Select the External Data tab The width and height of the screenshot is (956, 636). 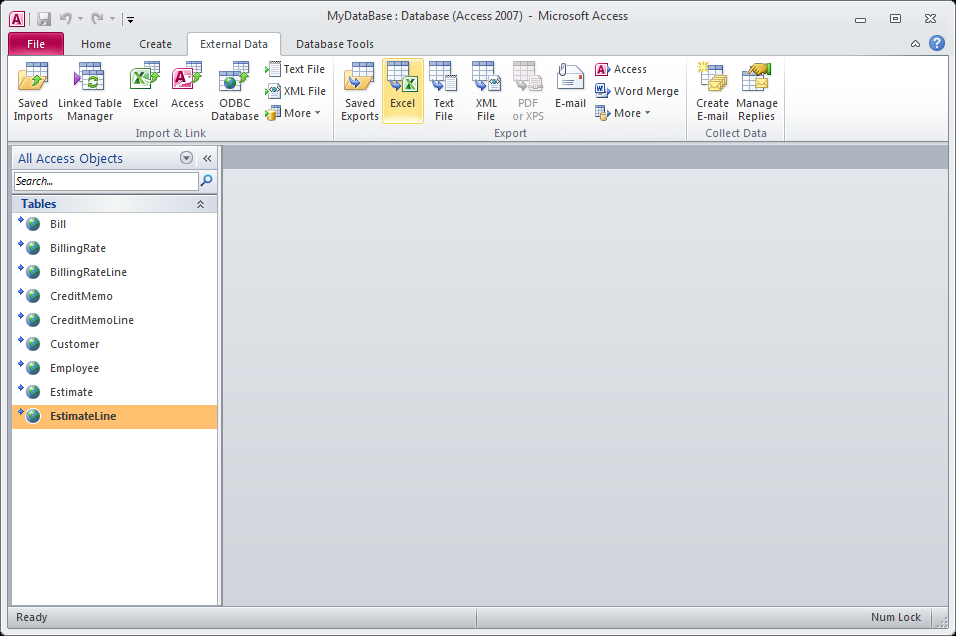(x=234, y=44)
